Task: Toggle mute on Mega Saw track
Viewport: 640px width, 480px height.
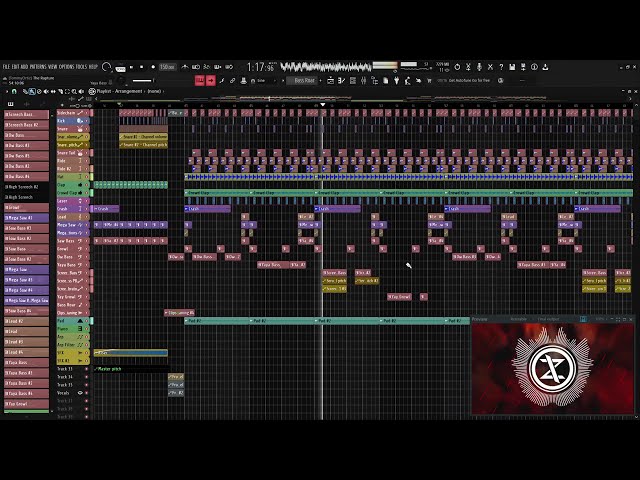Action: pyautogui.click(x=87, y=225)
